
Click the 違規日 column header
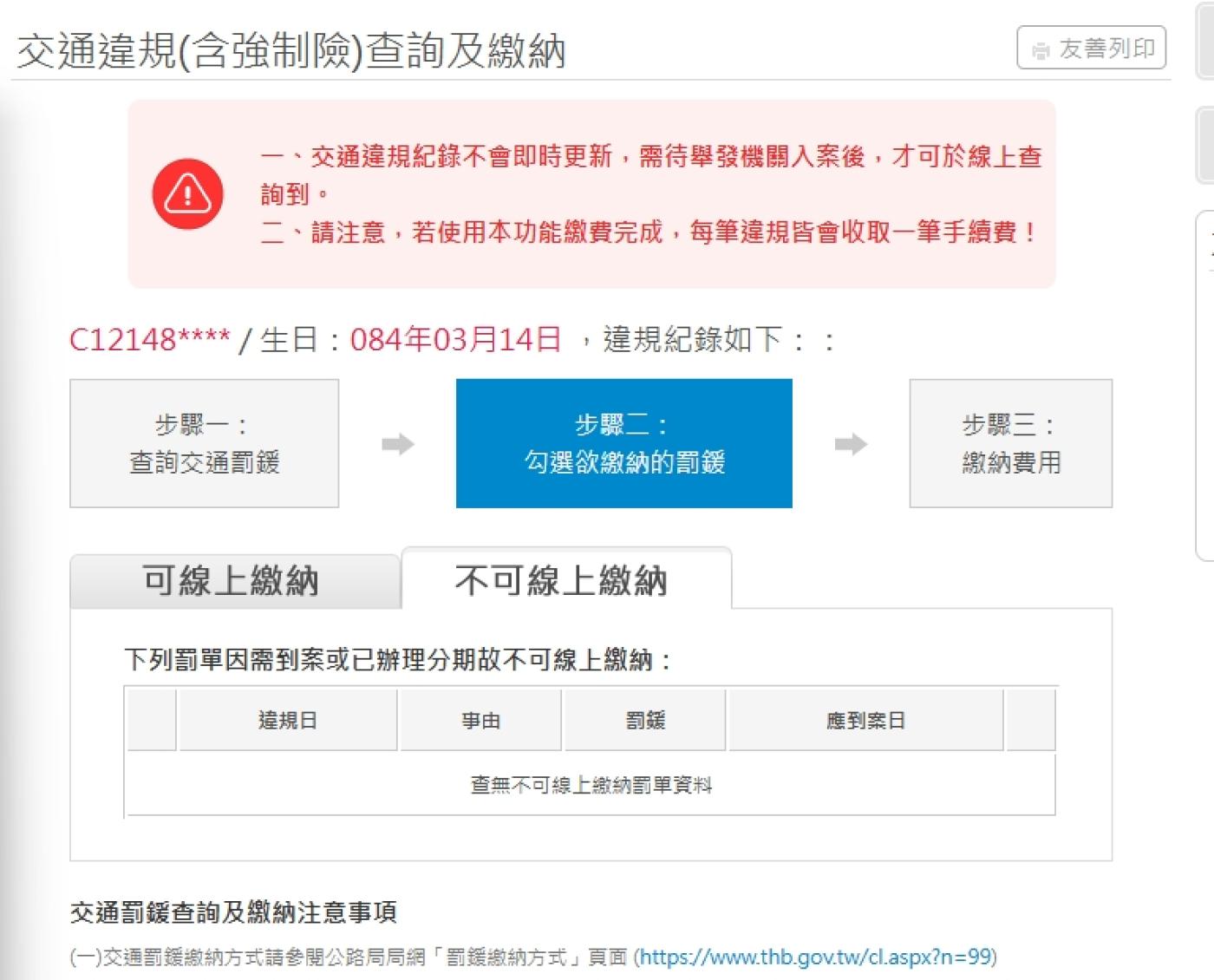tap(287, 720)
